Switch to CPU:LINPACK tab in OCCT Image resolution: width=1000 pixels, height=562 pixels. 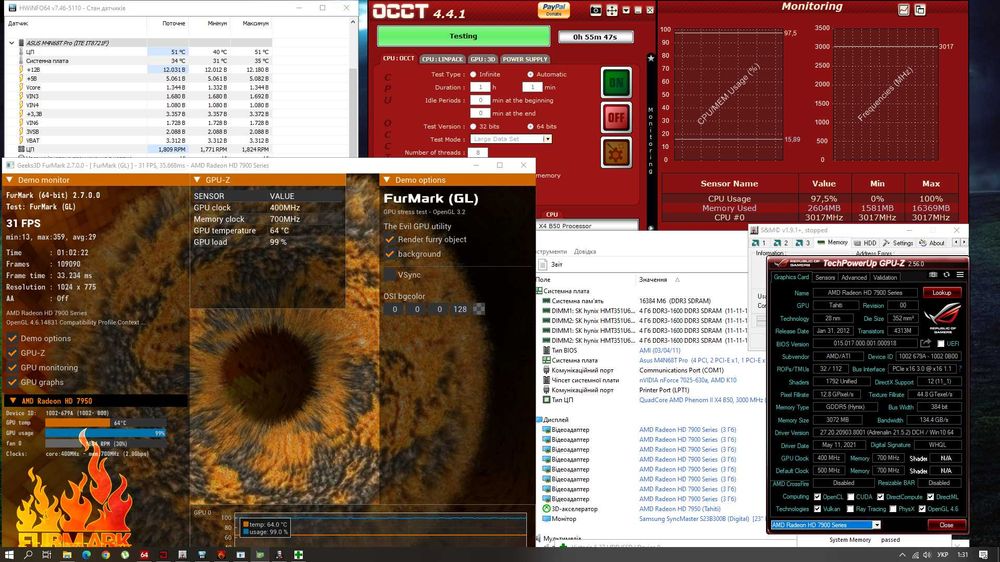click(x=443, y=59)
